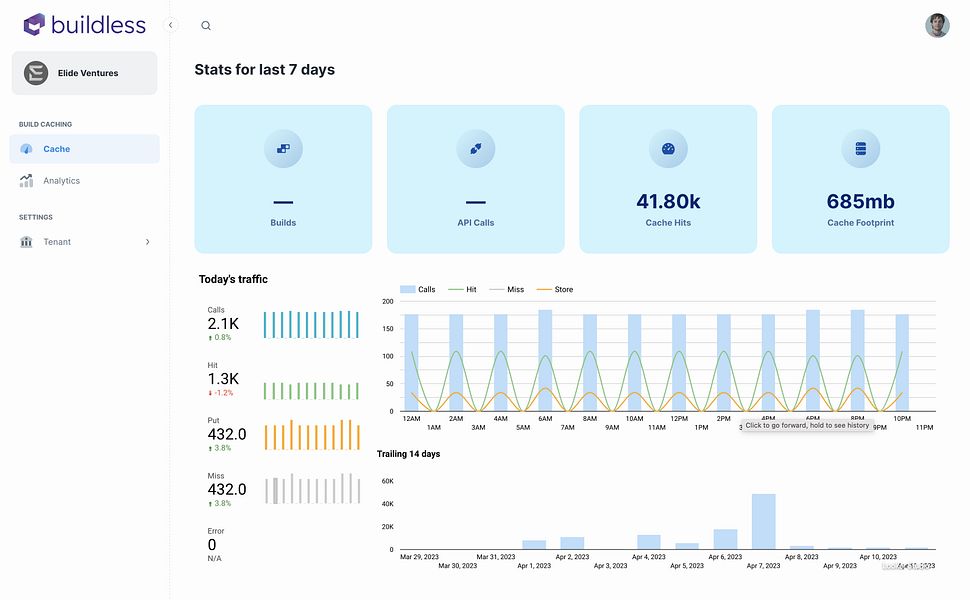The width and height of the screenshot is (970, 600).
Task: Click the Elide Ventures organization logo
Action: coord(36,73)
